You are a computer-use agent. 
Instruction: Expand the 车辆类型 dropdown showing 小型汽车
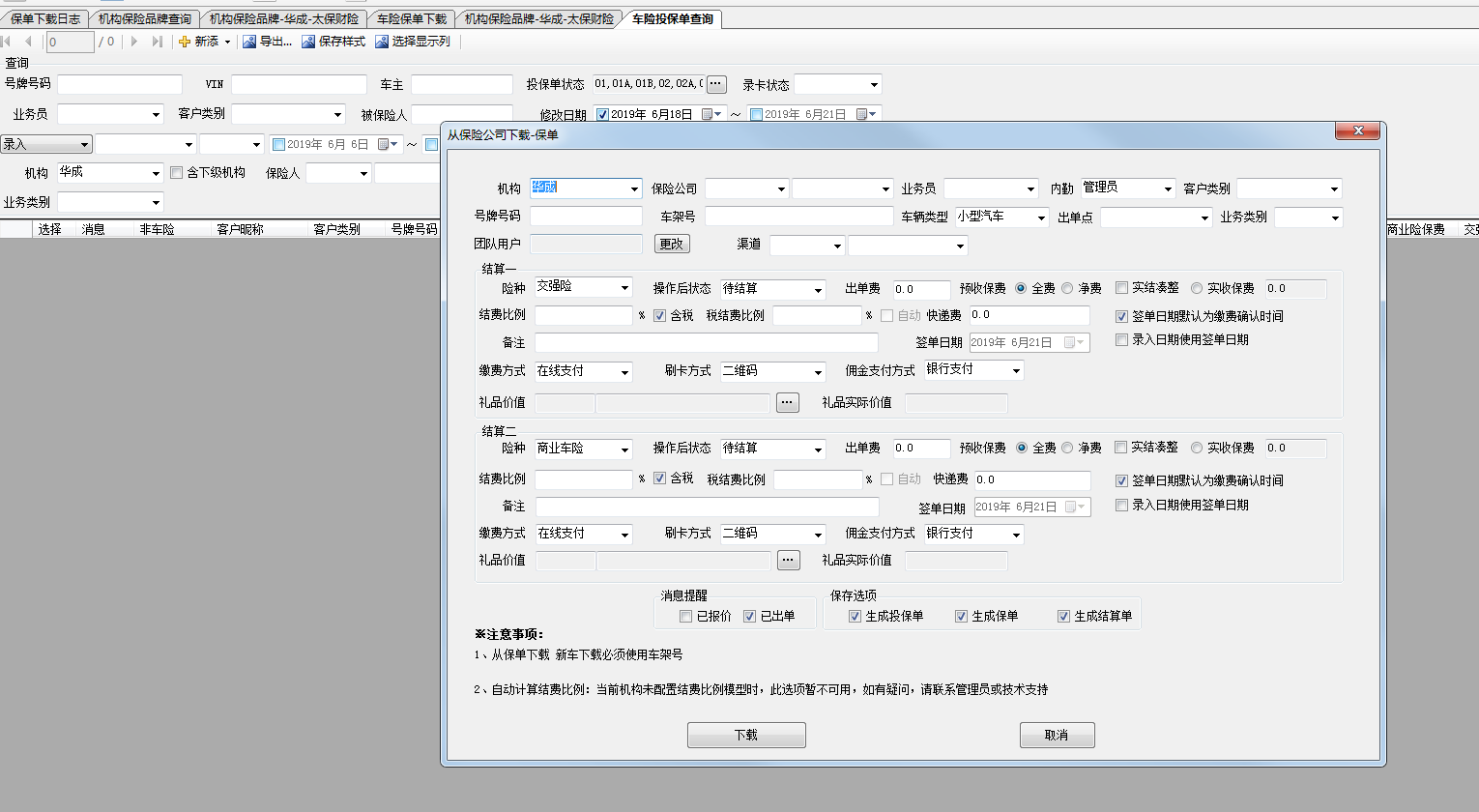[1041, 217]
